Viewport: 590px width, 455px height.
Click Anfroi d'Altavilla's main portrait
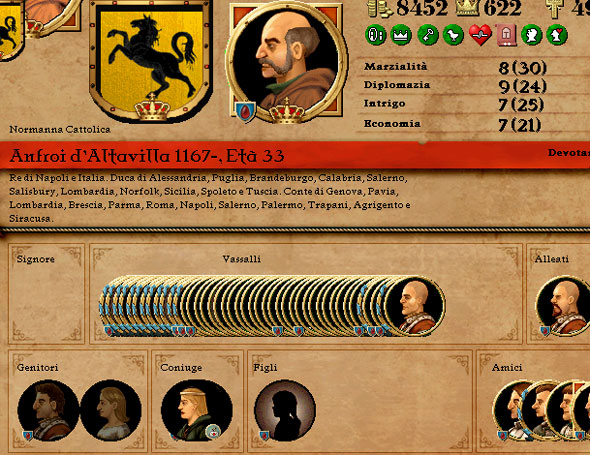click(x=286, y=62)
